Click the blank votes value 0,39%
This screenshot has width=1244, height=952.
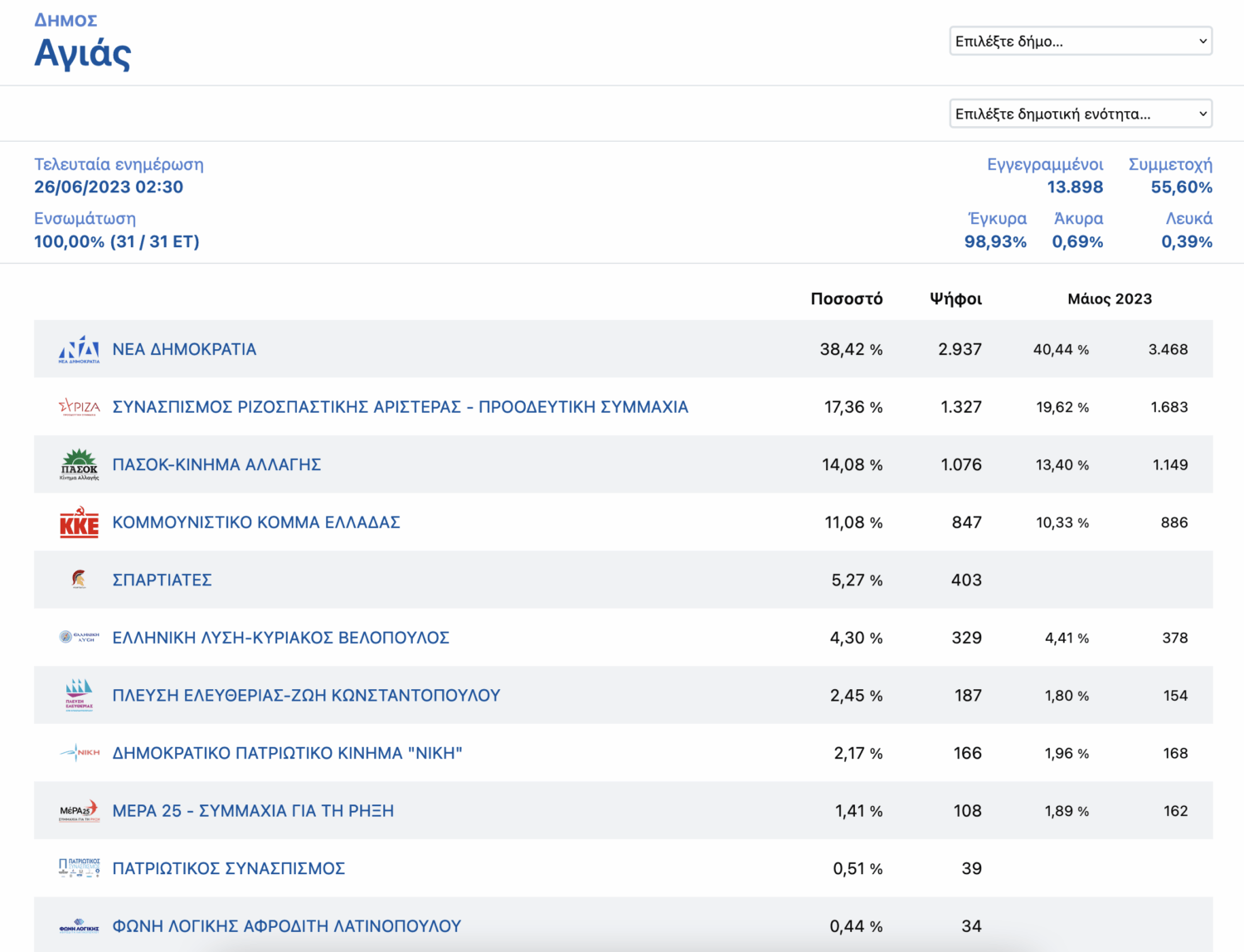(x=1187, y=242)
